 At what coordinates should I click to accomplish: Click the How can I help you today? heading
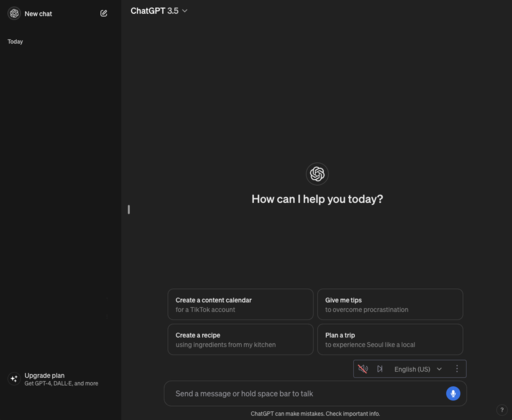(x=317, y=199)
